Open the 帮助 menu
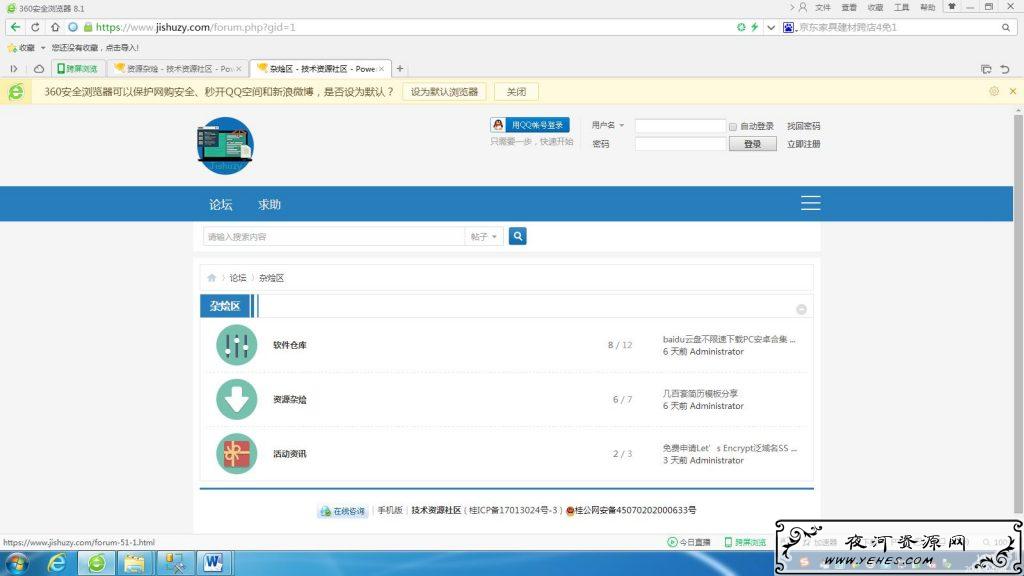 click(x=927, y=7)
